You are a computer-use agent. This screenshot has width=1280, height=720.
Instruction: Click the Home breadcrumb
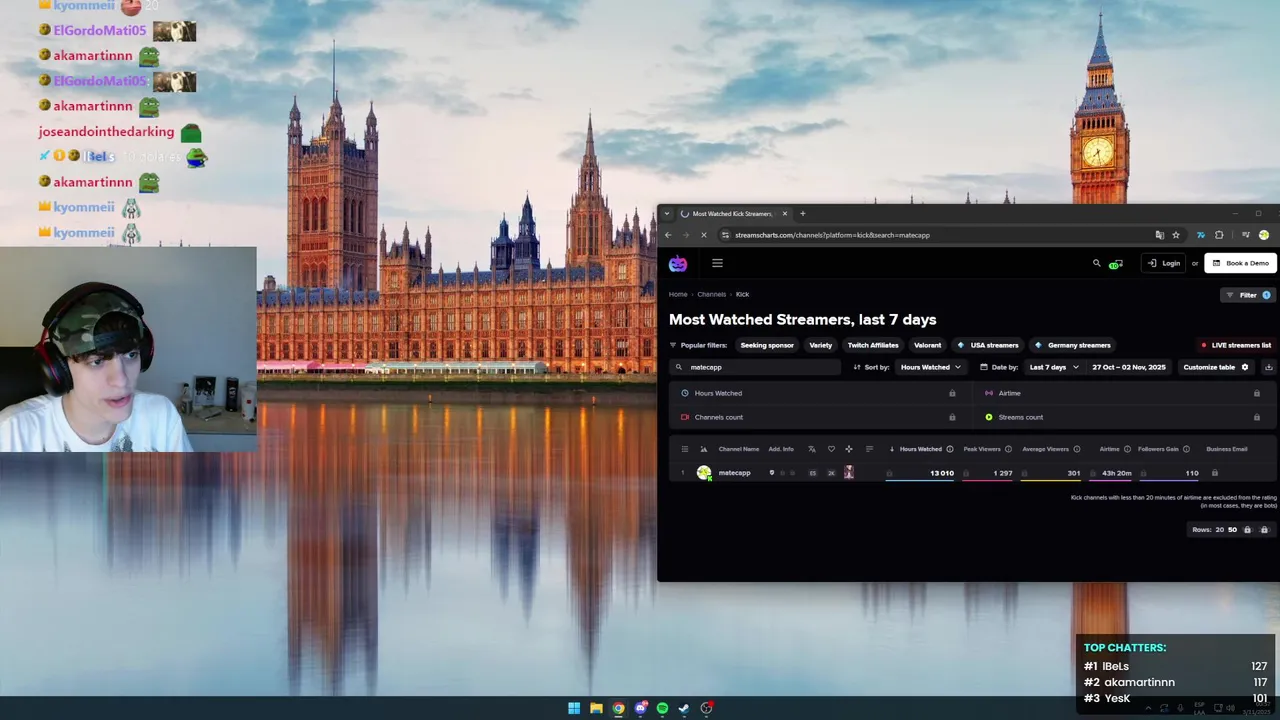pyautogui.click(x=678, y=294)
